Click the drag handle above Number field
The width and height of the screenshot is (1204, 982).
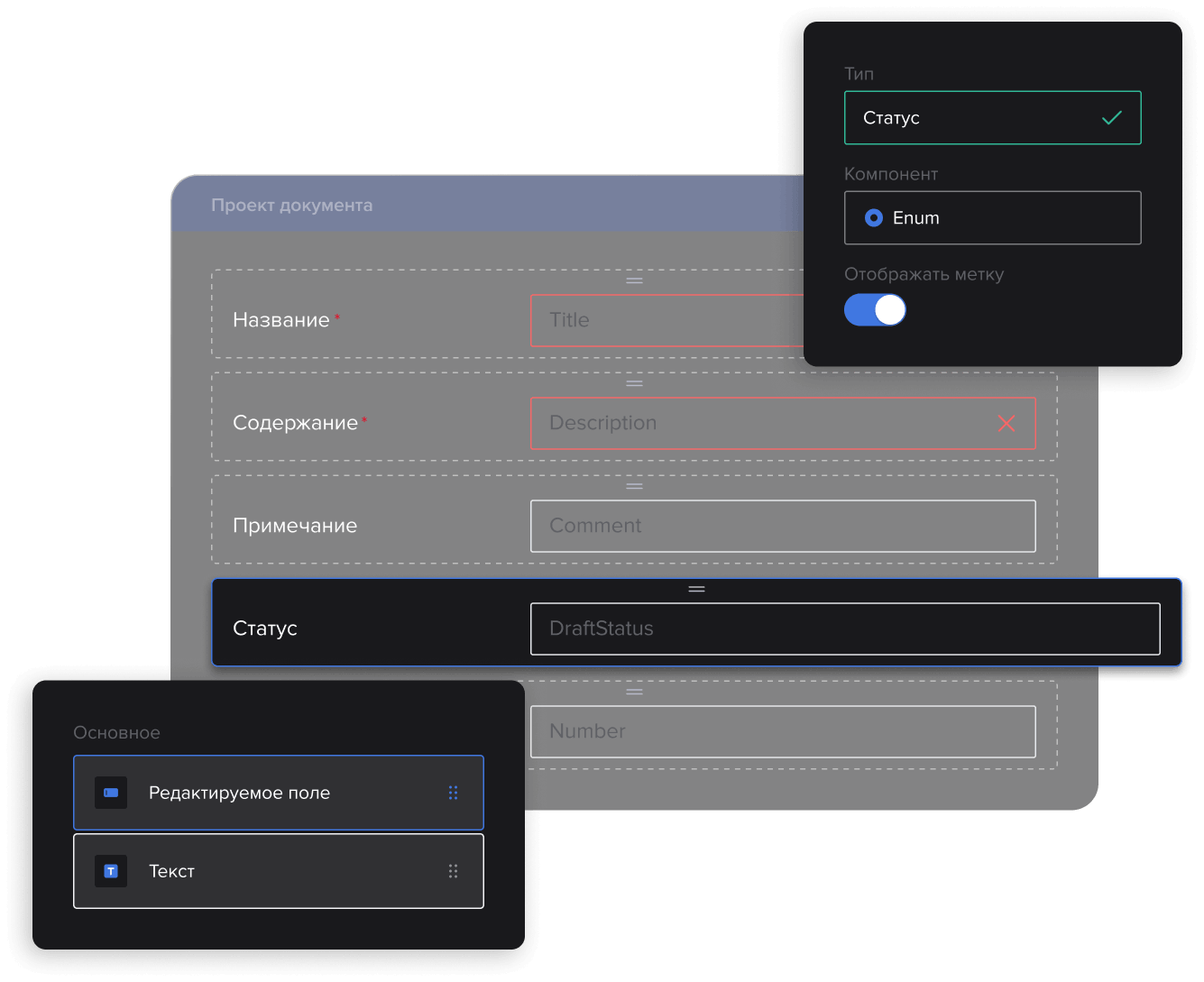tap(634, 692)
